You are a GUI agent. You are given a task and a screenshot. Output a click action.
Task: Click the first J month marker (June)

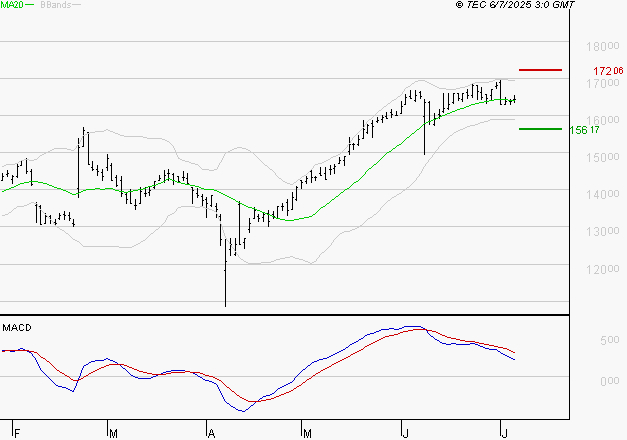coord(405,433)
